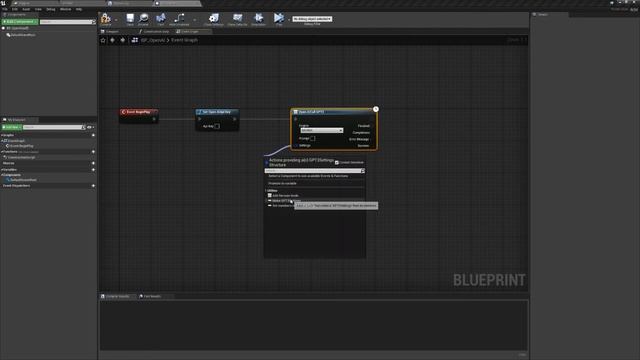
Task: Open the Asset menu
Action: click(x=26, y=9)
